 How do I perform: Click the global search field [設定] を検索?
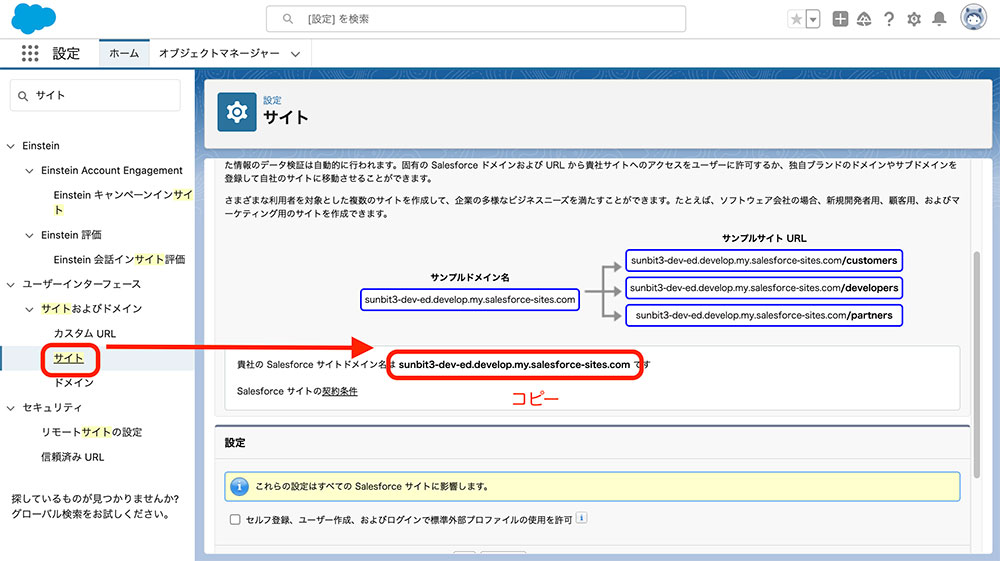[476, 19]
